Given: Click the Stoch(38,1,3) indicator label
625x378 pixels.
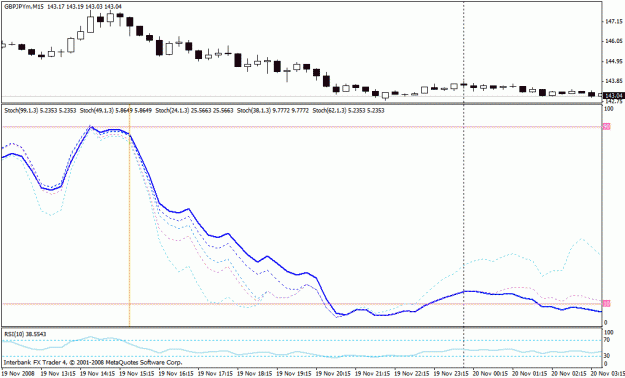Looking at the screenshot, I should click(x=273, y=110).
